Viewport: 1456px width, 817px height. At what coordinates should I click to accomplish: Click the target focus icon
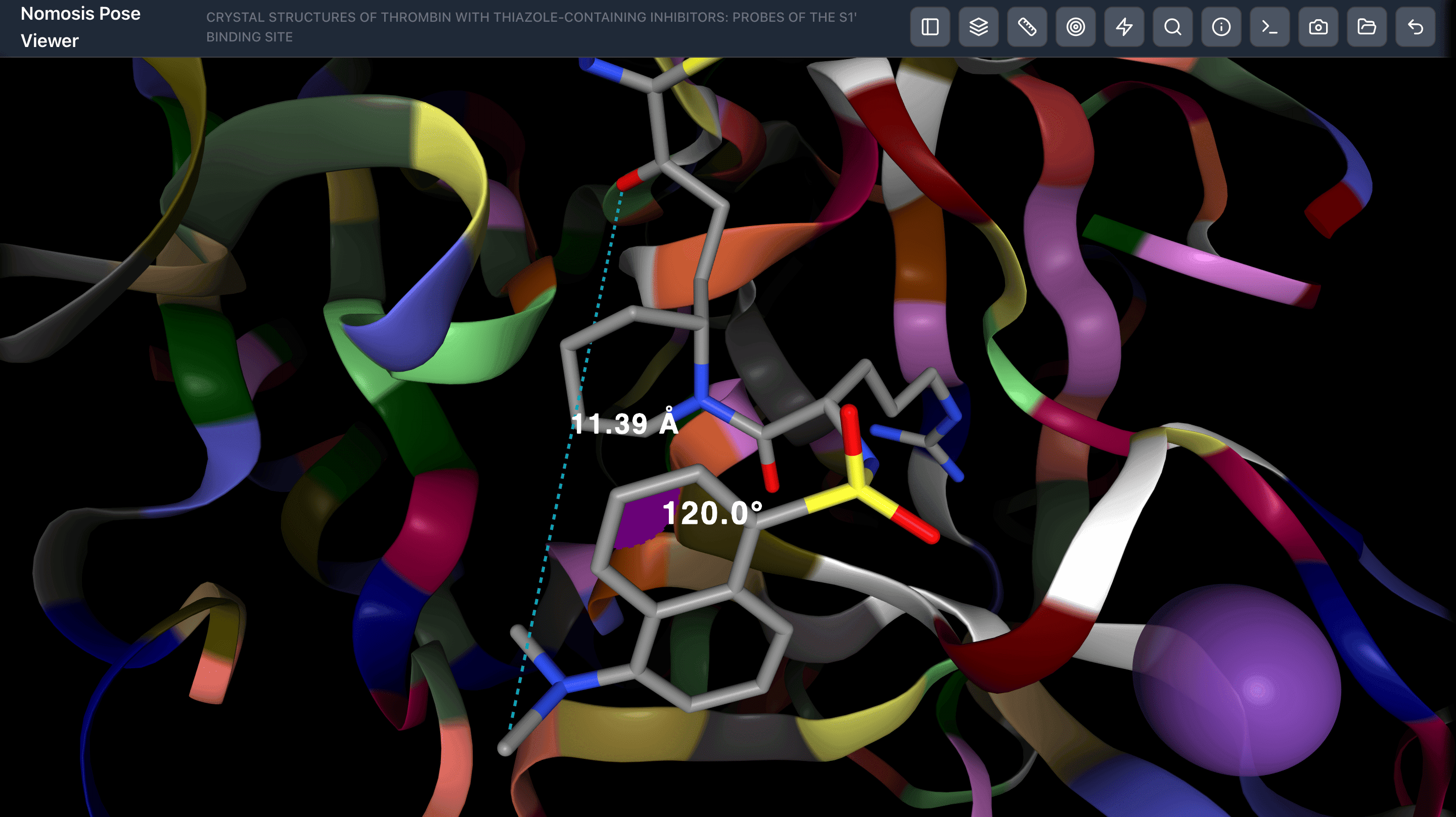click(1076, 27)
